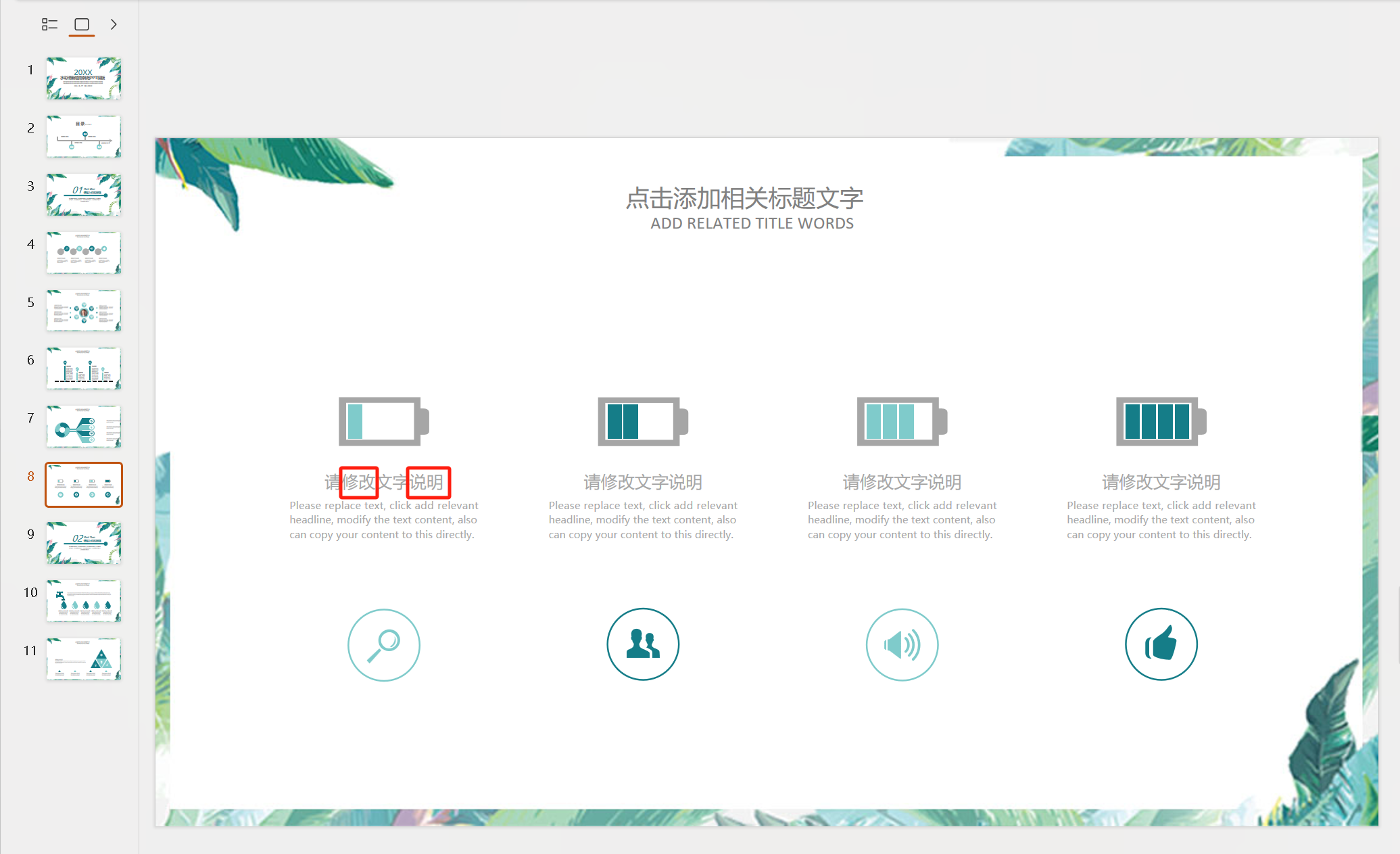Click the red-boxed 修改 text
The width and height of the screenshot is (1400, 854).
click(359, 482)
